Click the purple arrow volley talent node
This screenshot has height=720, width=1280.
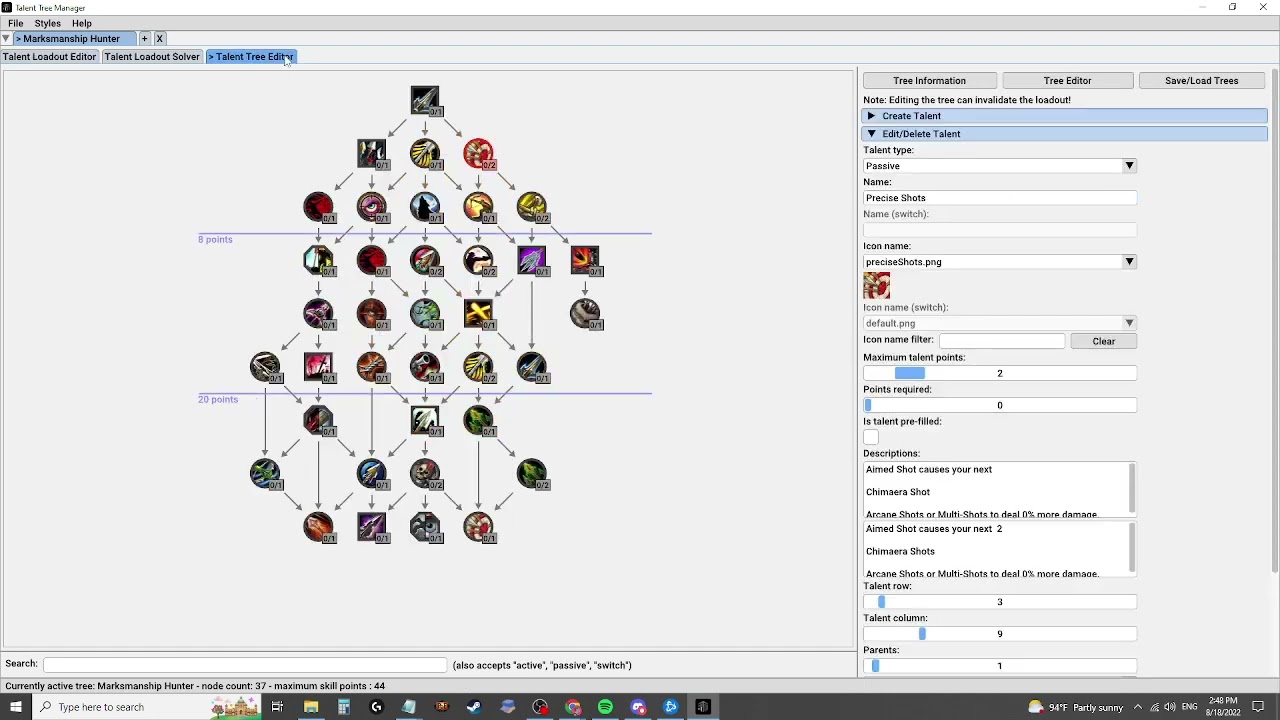point(532,260)
